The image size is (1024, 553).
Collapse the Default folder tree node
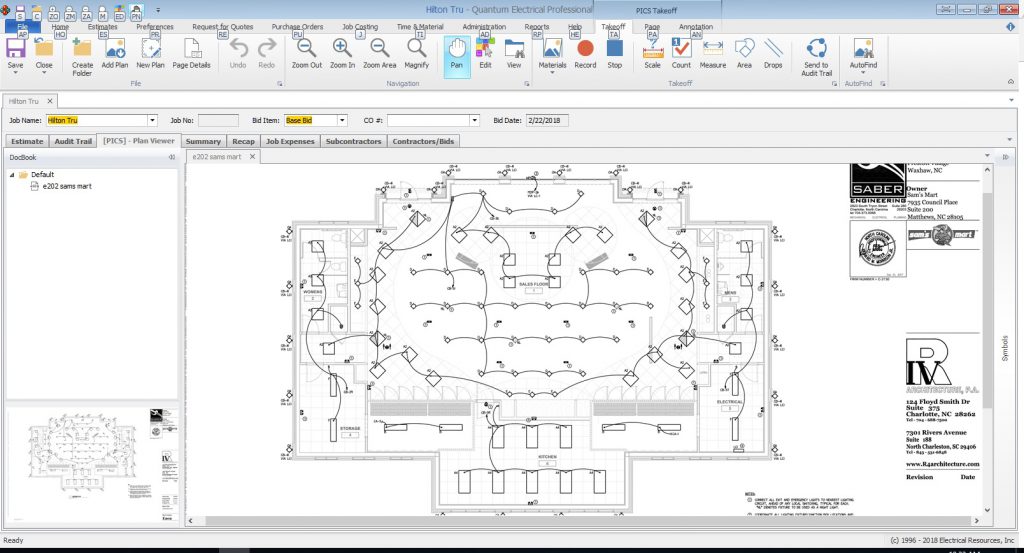[x=12, y=174]
